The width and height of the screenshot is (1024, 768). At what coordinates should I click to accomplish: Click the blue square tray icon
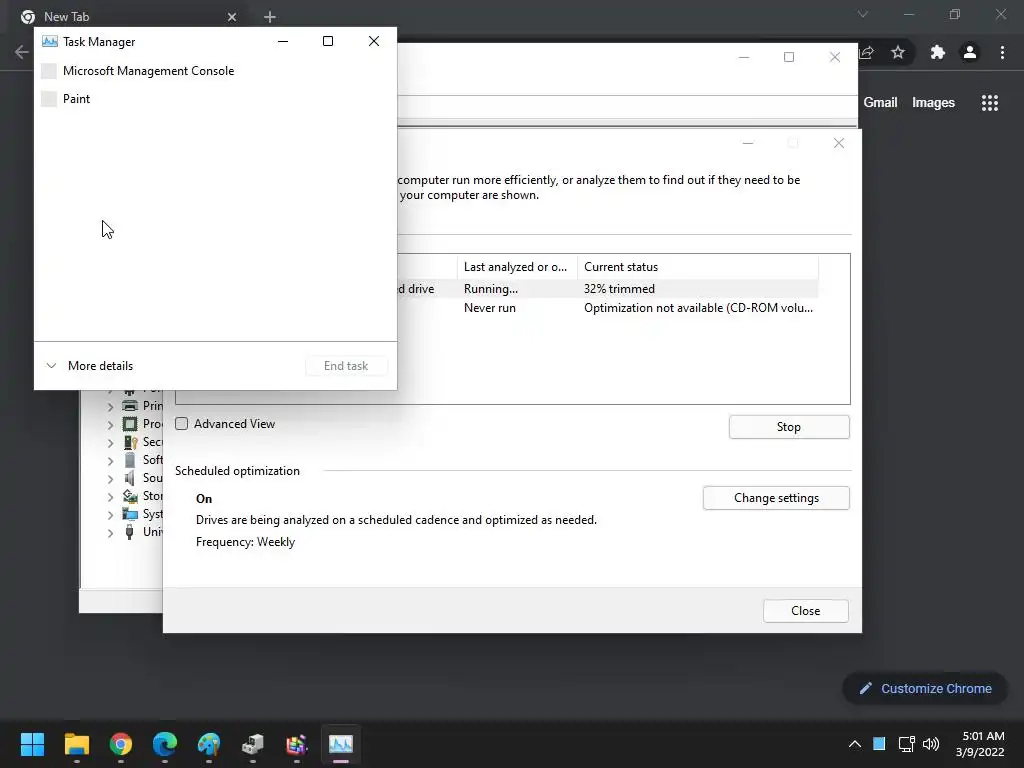pos(879,743)
